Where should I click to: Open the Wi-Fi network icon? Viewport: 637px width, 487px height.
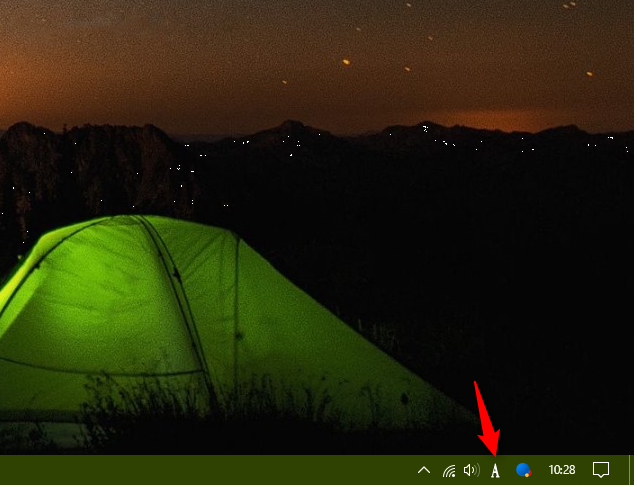449,471
